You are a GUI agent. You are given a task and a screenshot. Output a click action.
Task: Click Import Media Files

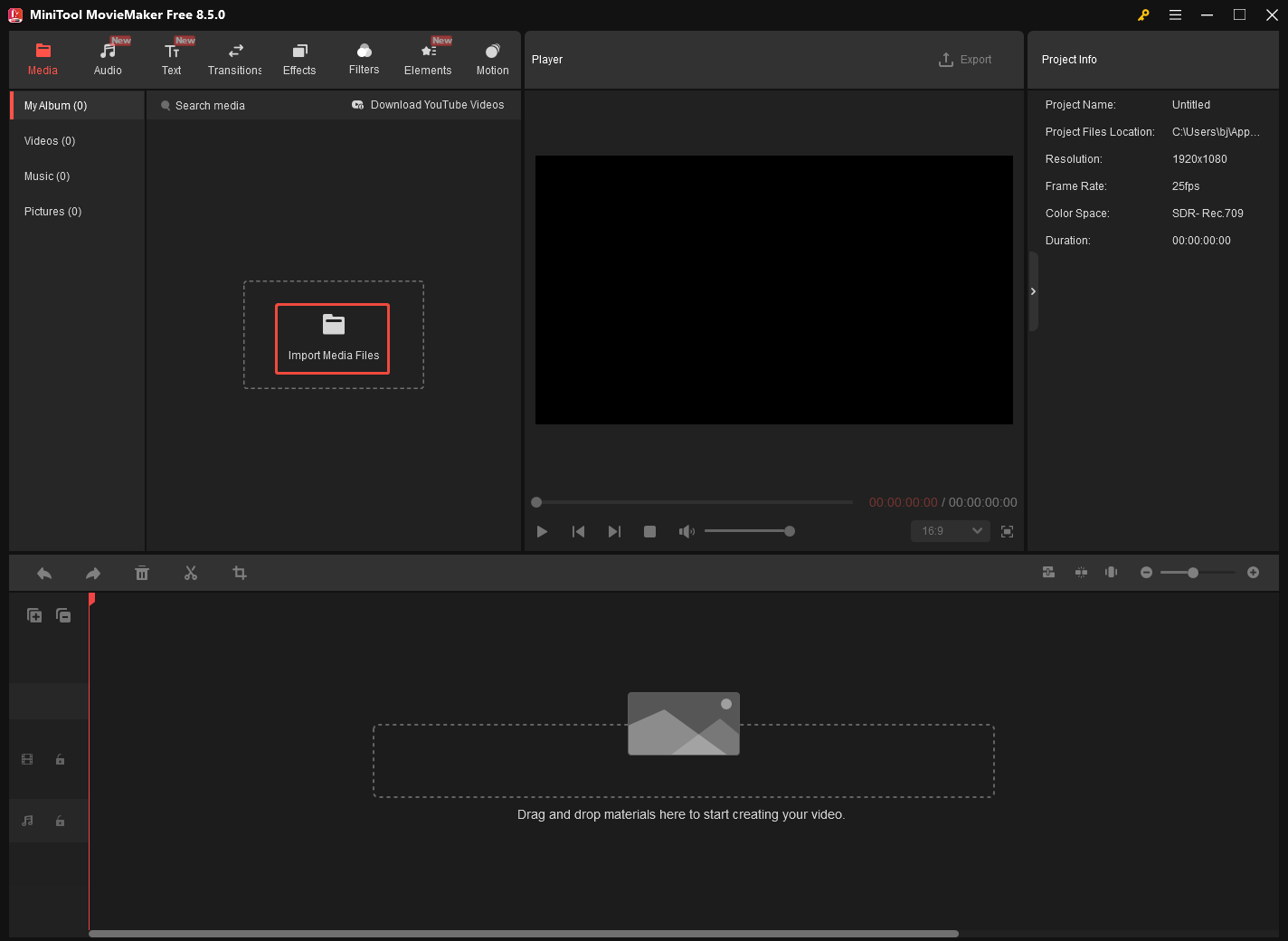coord(332,338)
